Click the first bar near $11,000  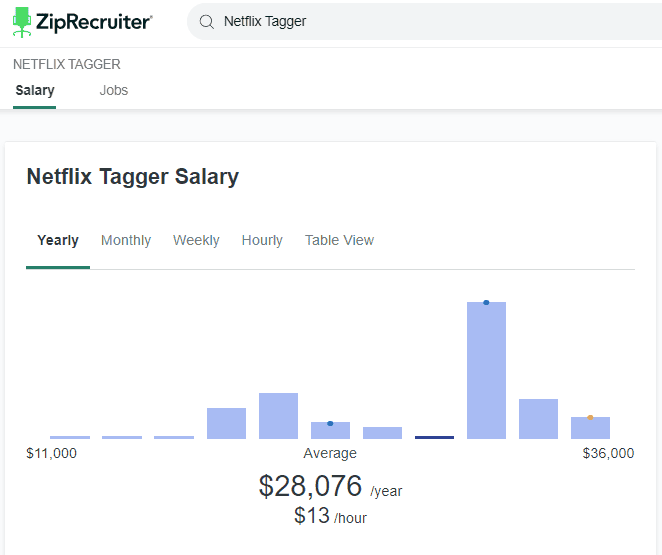pyautogui.click(x=70, y=437)
